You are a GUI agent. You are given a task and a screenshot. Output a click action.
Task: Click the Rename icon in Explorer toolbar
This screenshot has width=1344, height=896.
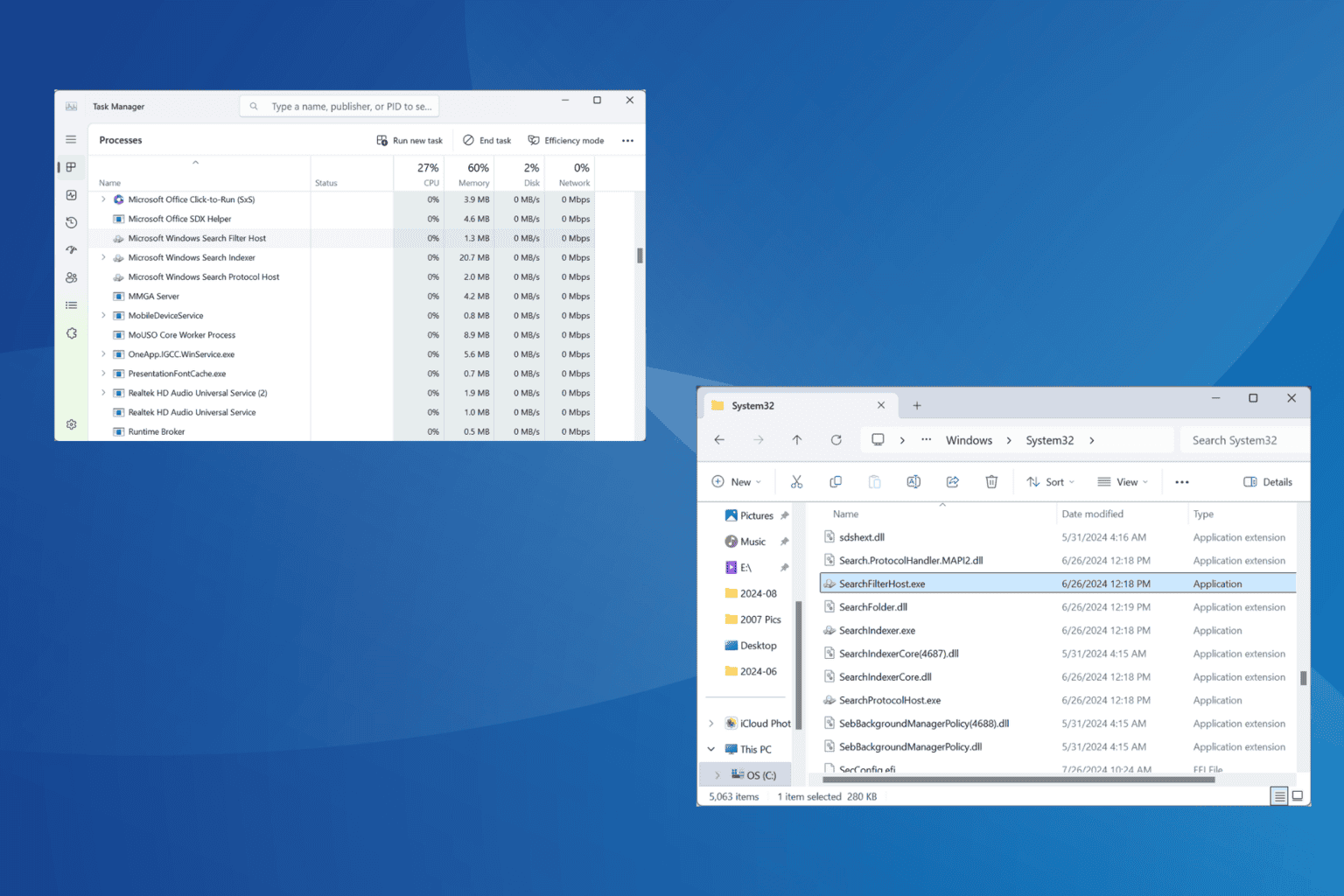pos(913,482)
